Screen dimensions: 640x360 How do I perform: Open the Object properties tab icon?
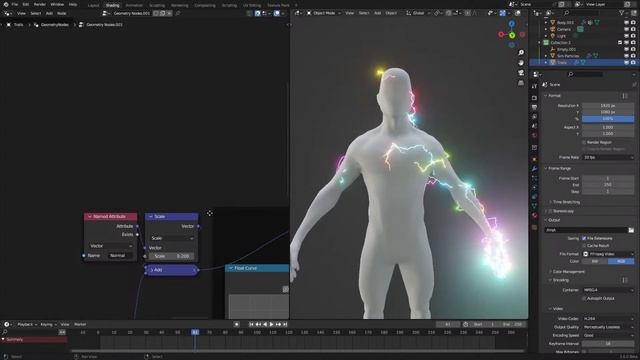(534, 159)
